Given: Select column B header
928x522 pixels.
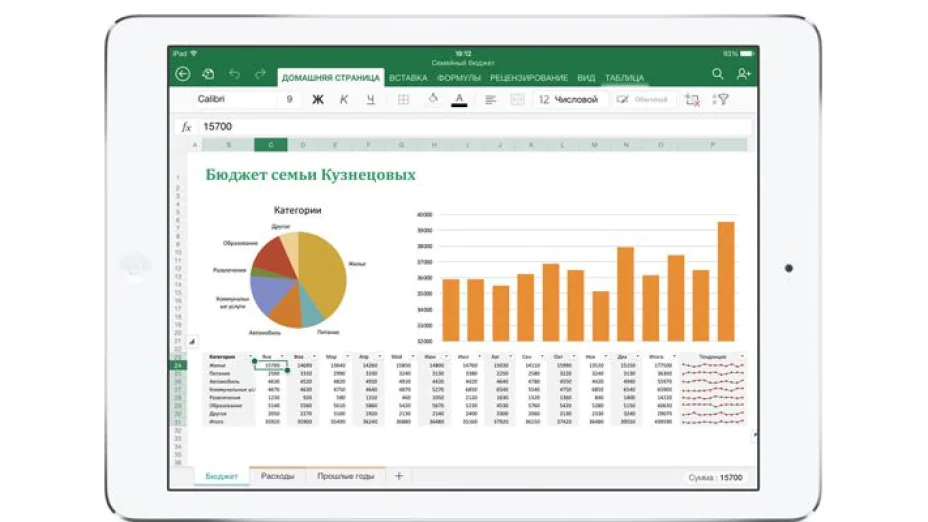Looking at the screenshot, I should 228,145.
